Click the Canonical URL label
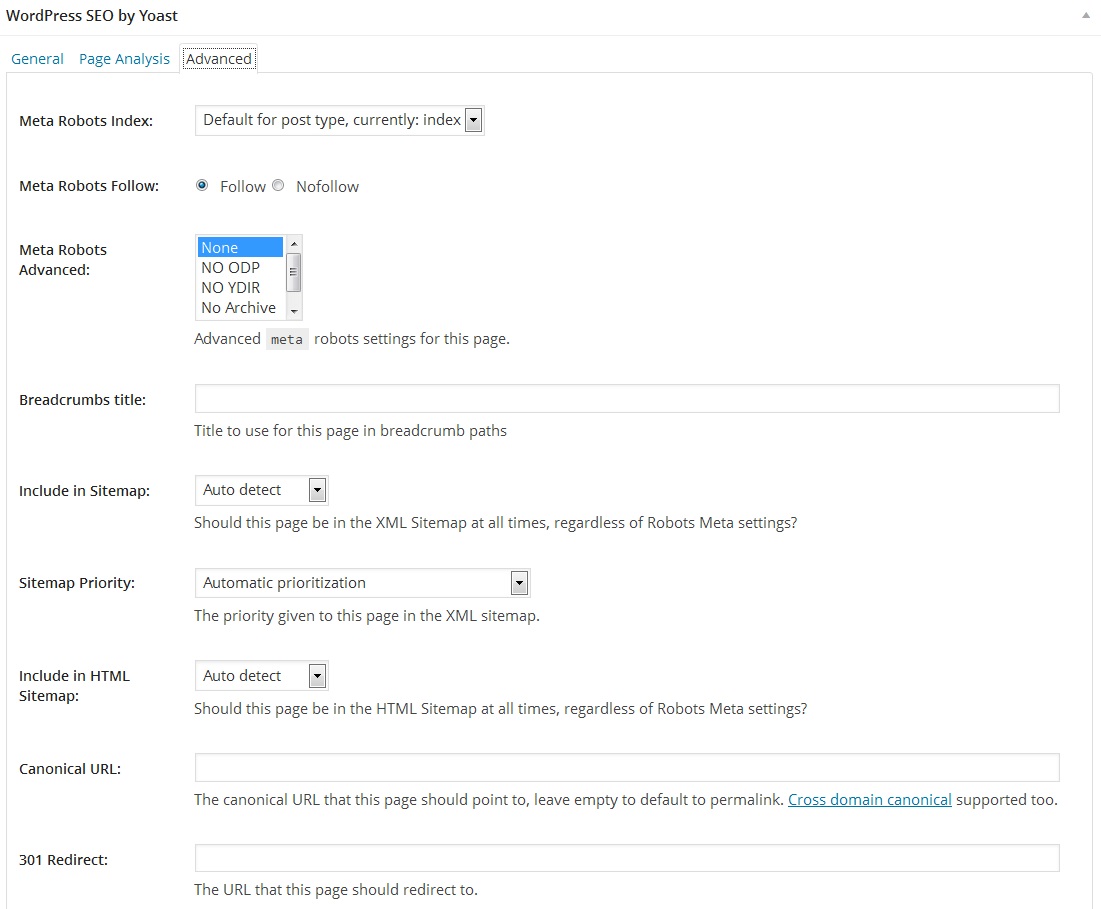 70,769
